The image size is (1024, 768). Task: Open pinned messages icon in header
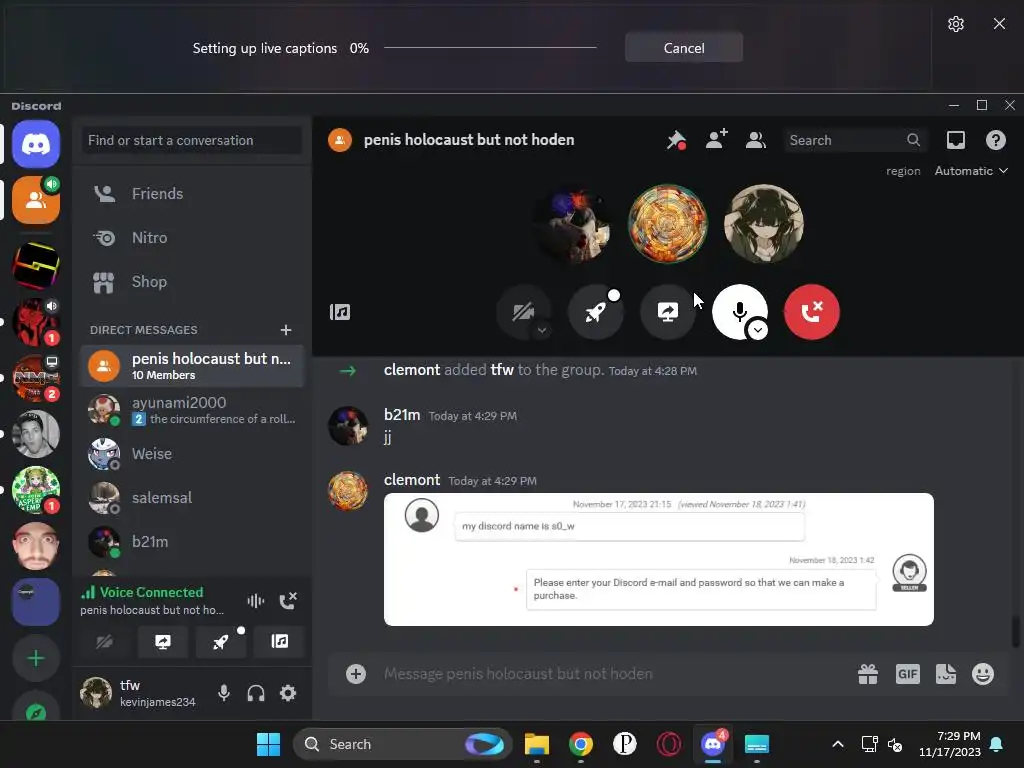[x=676, y=140]
